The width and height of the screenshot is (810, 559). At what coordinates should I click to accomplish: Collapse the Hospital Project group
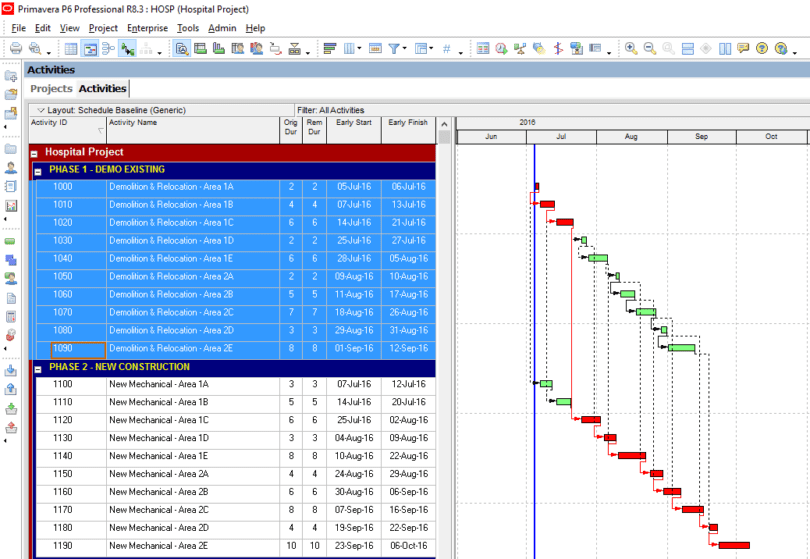coord(35,153)
